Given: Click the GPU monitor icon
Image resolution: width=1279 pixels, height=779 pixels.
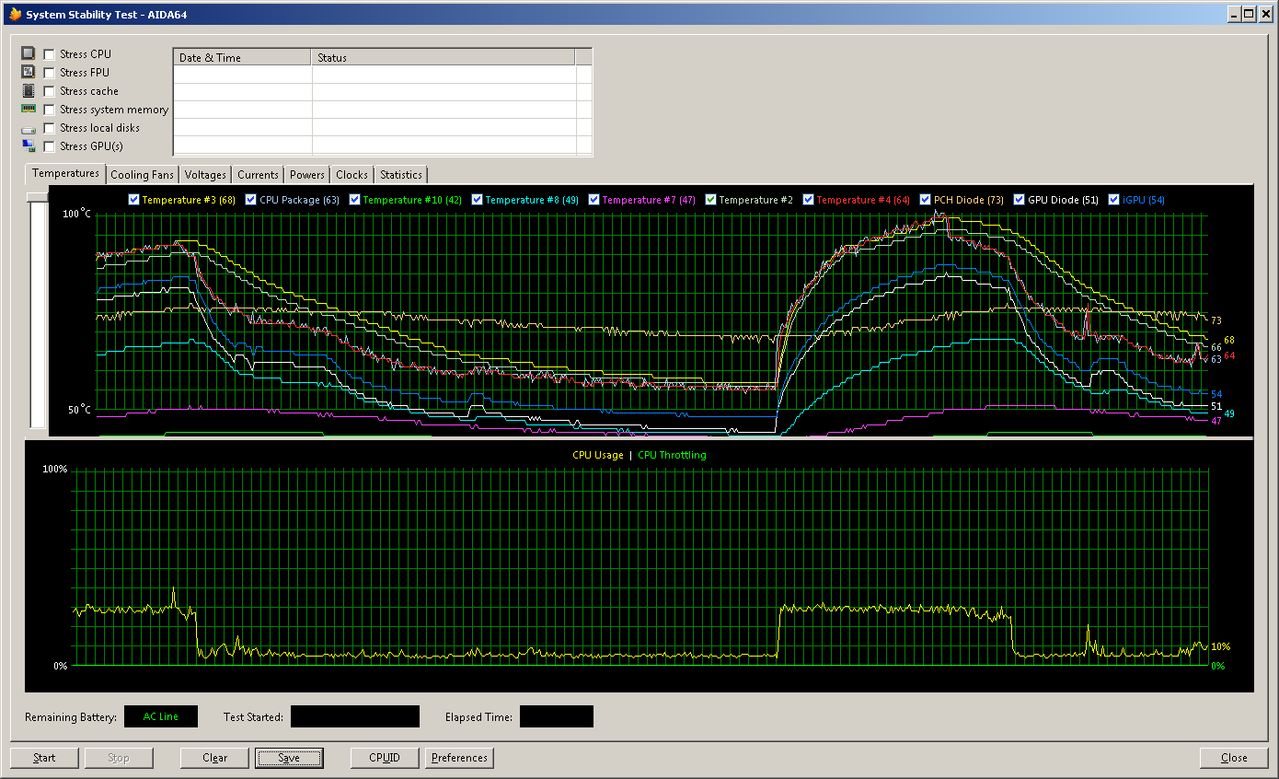Looking at the screenshot, I should pyautogui.click(x=28, y=146).
